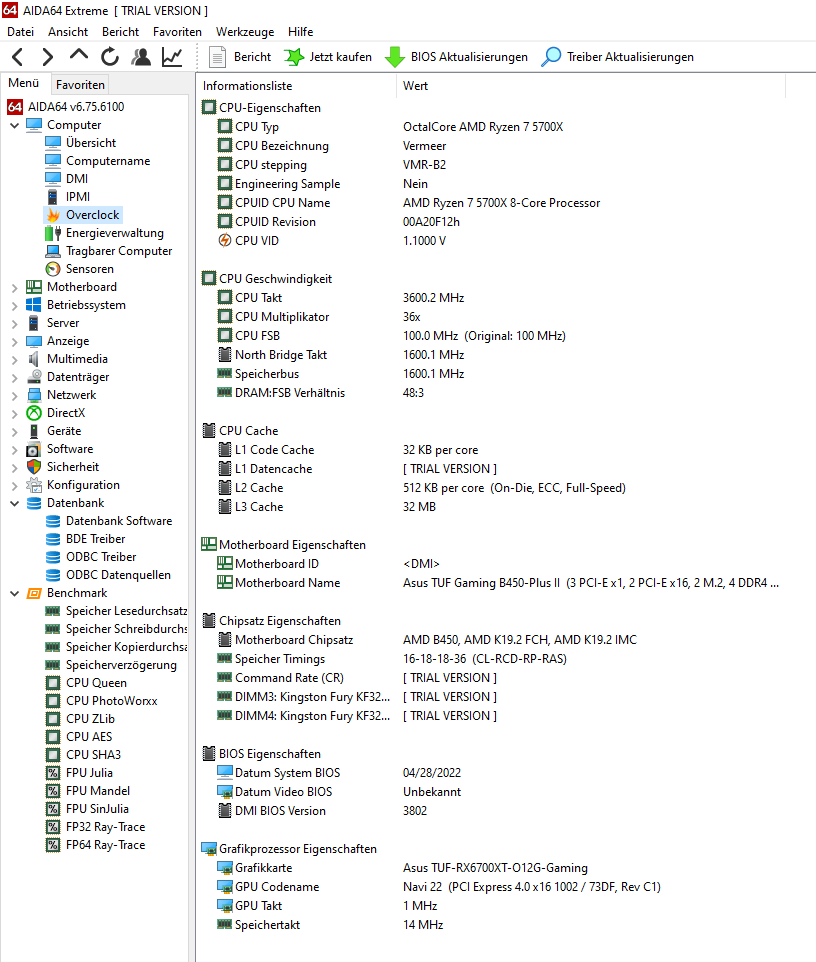Expand the Motherboard tree node
Image resolution: width=816 pixels, height=962 pixels.
click(x=15, y=287)
